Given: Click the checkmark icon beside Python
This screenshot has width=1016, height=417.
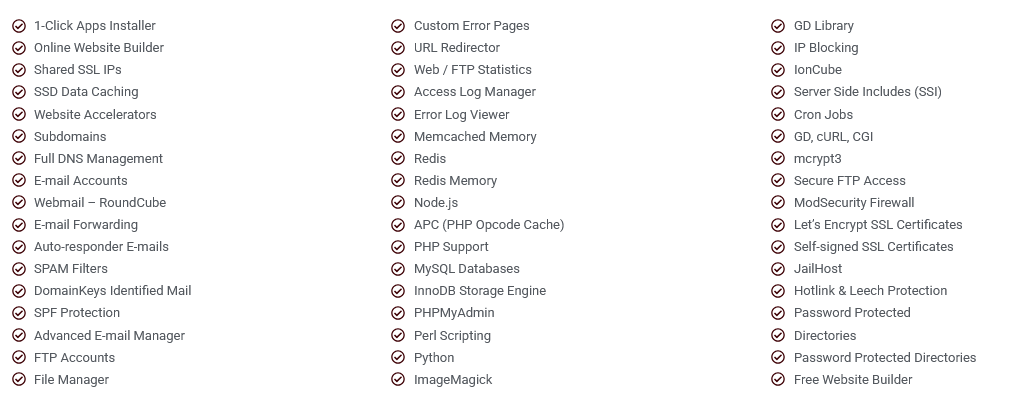Looking at the screenshot, I should coord(398,358).
